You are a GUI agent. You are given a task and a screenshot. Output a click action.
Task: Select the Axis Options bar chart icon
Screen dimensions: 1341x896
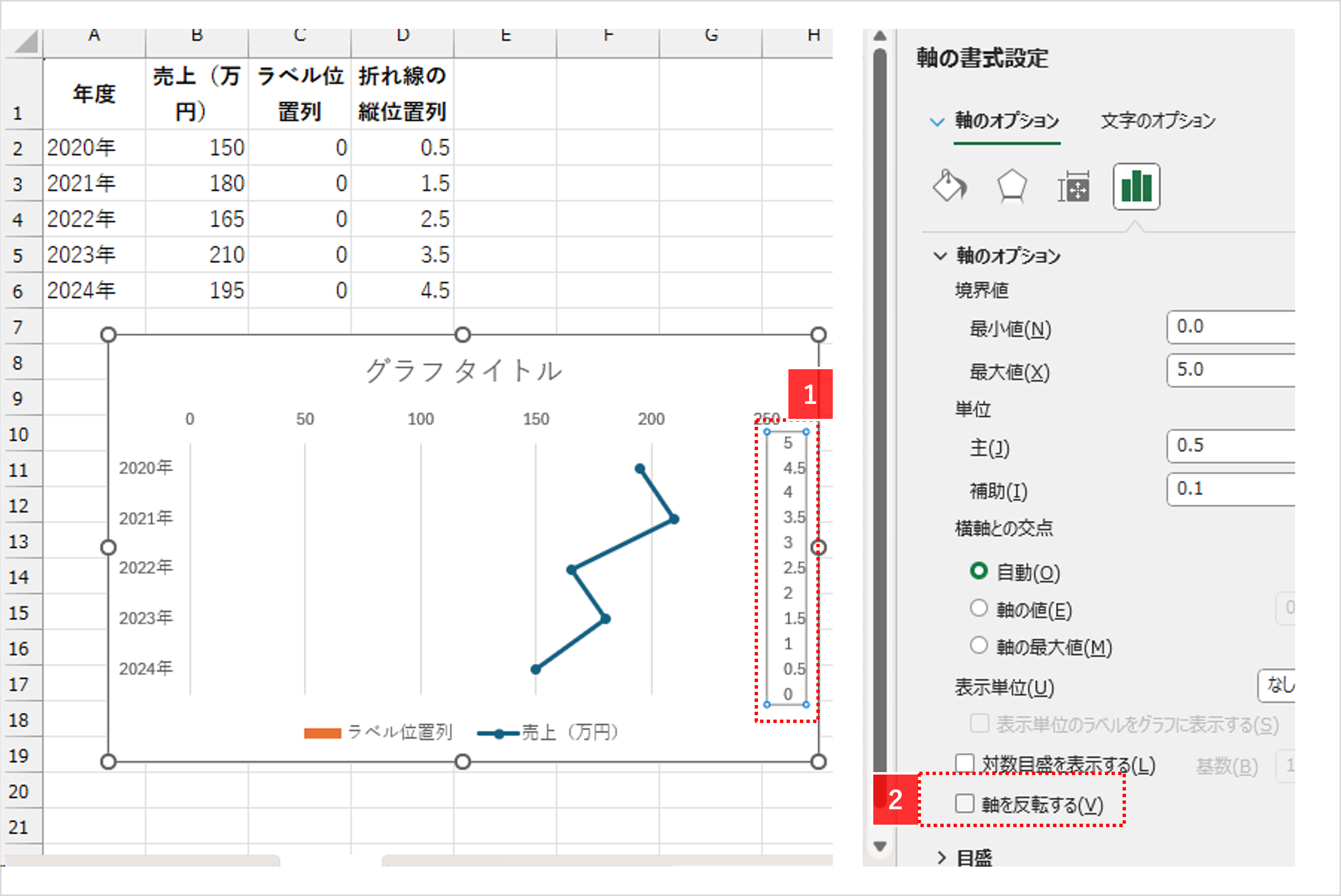[x=1136, y=187]
